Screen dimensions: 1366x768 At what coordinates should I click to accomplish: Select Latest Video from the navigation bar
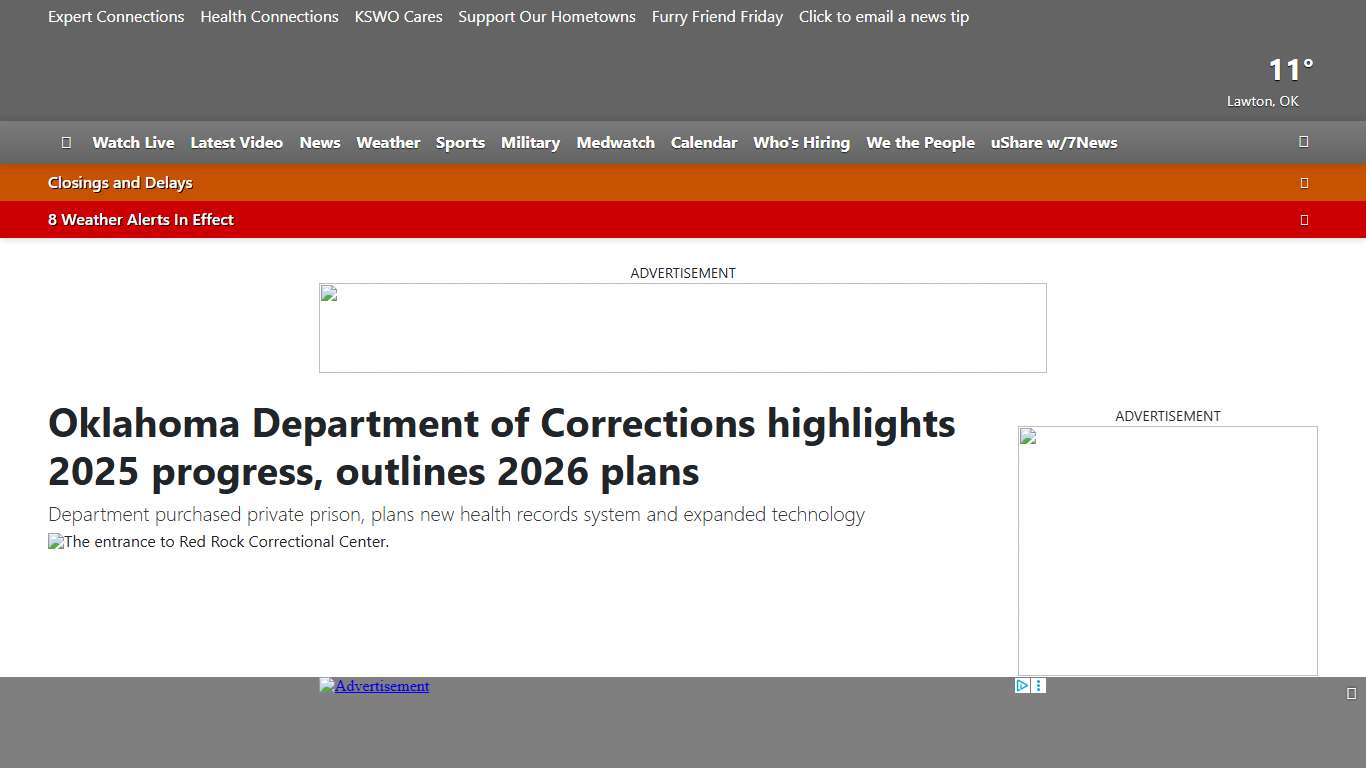pos(237,142)
